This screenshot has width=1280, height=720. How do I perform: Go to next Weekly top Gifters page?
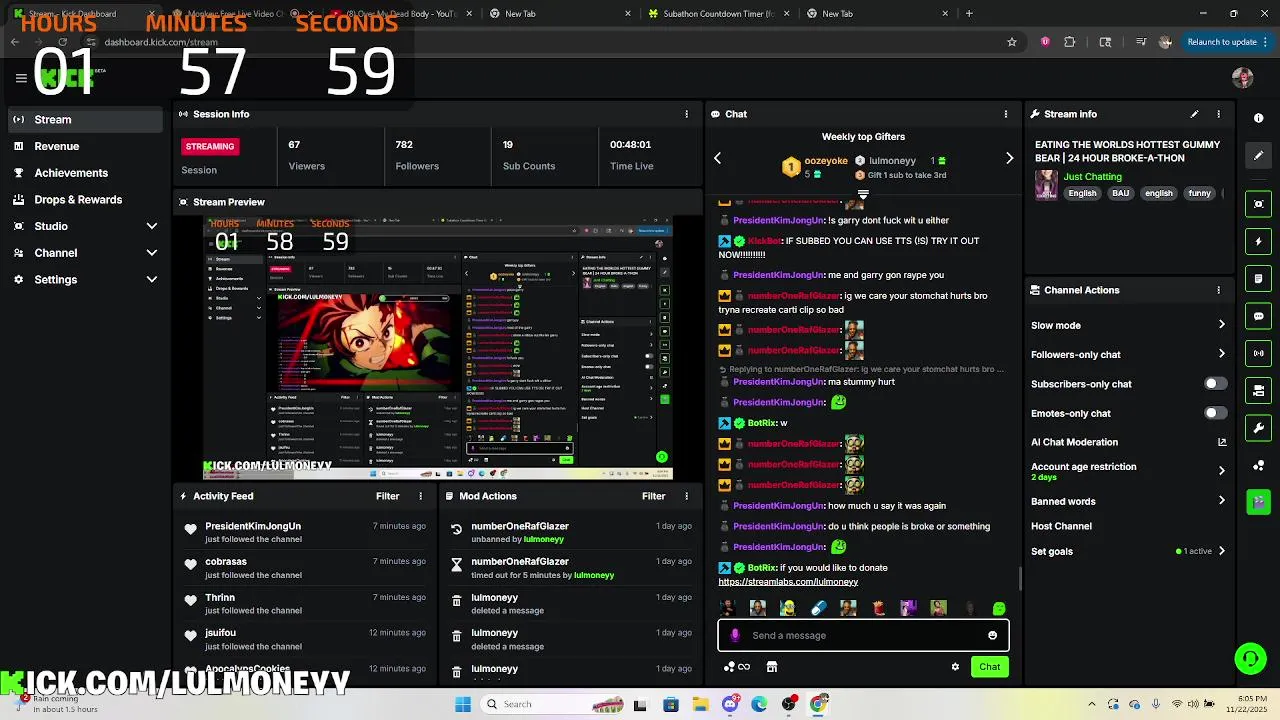tap(1009, 158)
